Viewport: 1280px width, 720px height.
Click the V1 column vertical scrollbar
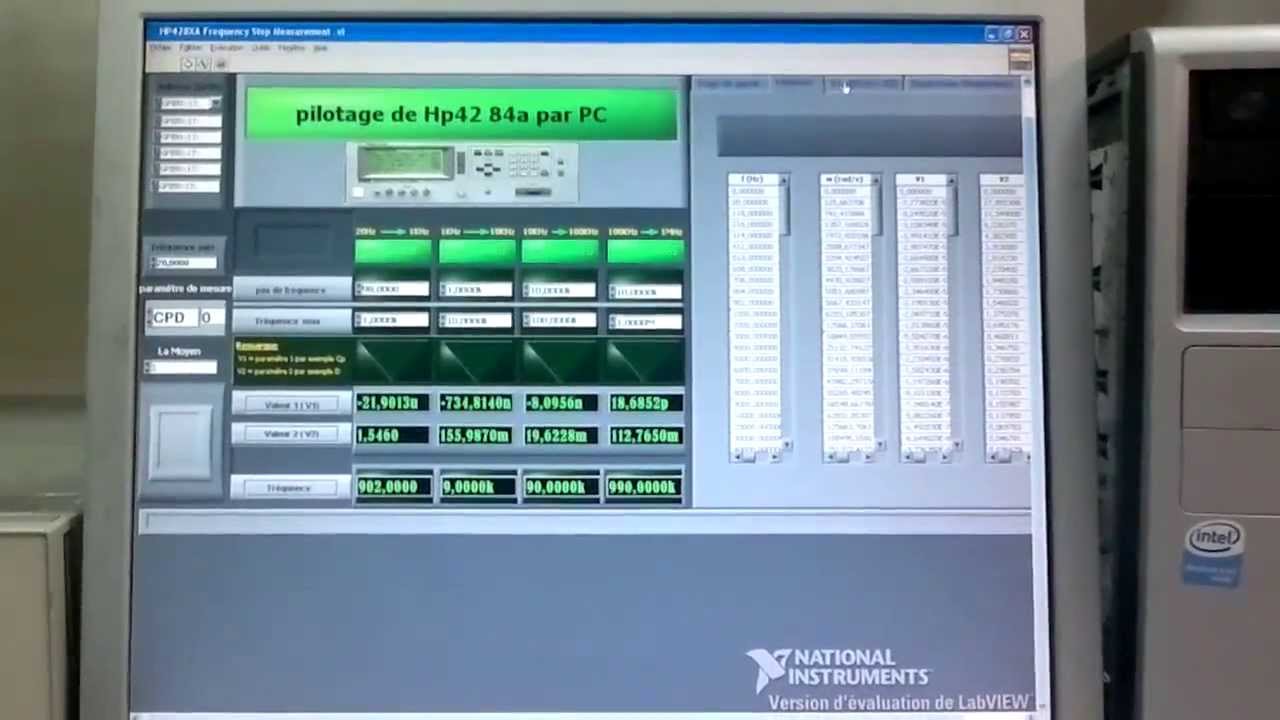point(952,312)
